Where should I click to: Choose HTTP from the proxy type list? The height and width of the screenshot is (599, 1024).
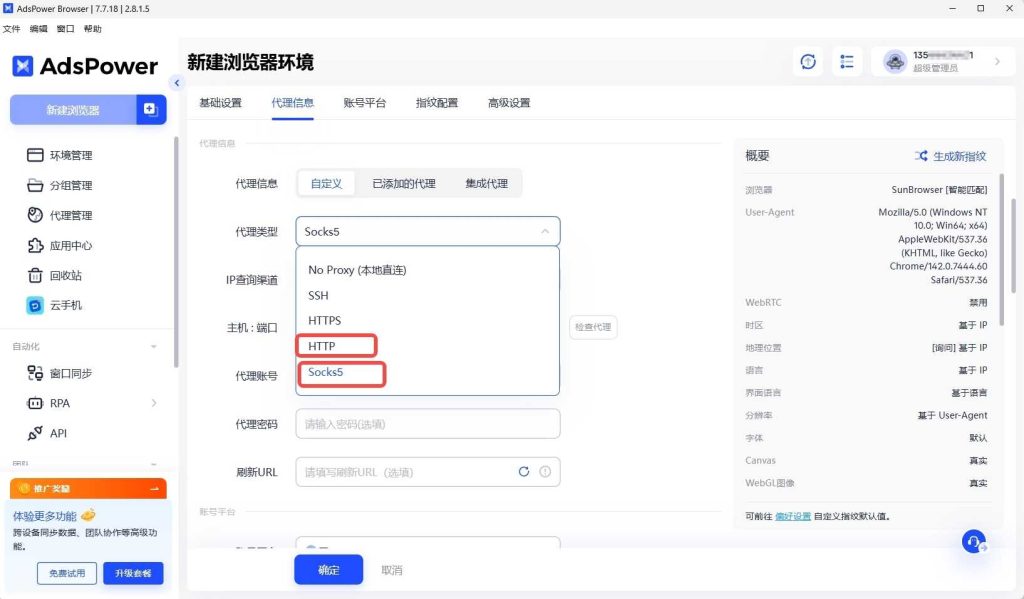322,346
